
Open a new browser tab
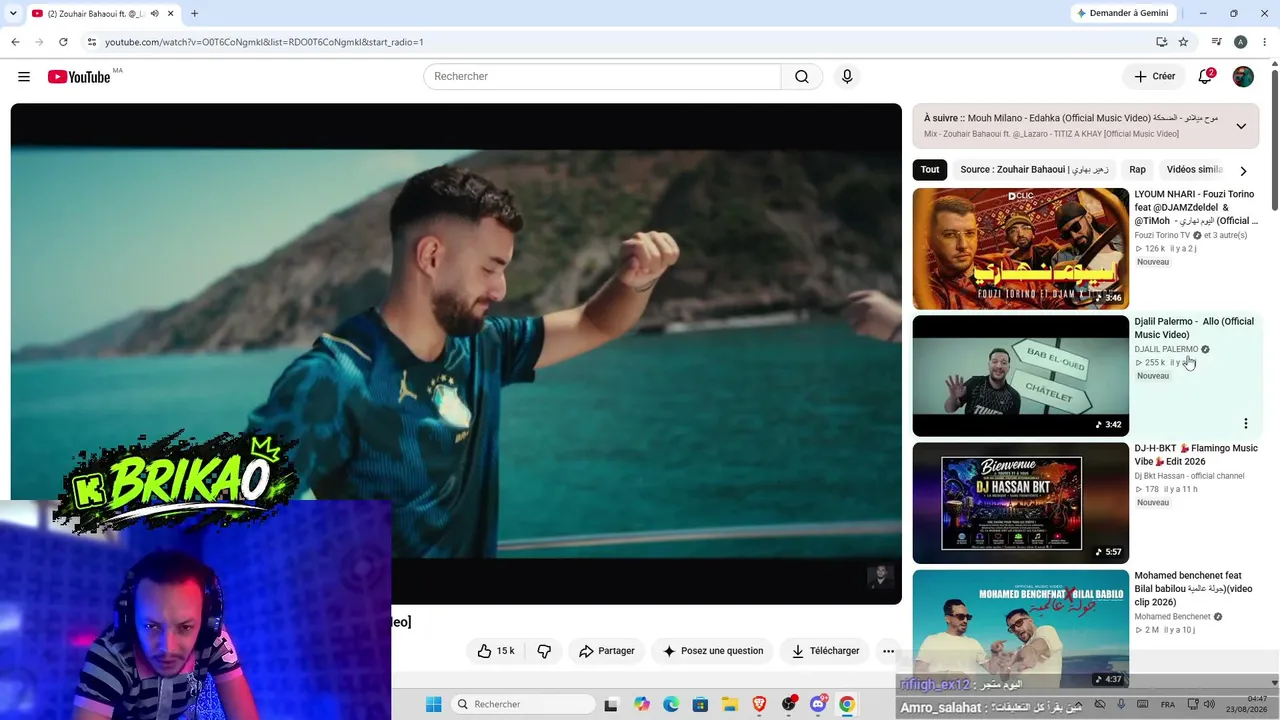[x=194, y=14]
